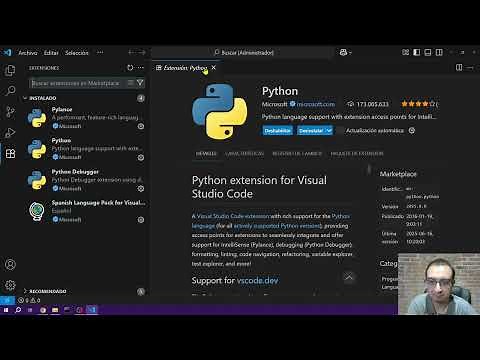The width and height of the screenshot is (480, 360).
Task: Split the editor to the right
Action: (x=459, y=68)
